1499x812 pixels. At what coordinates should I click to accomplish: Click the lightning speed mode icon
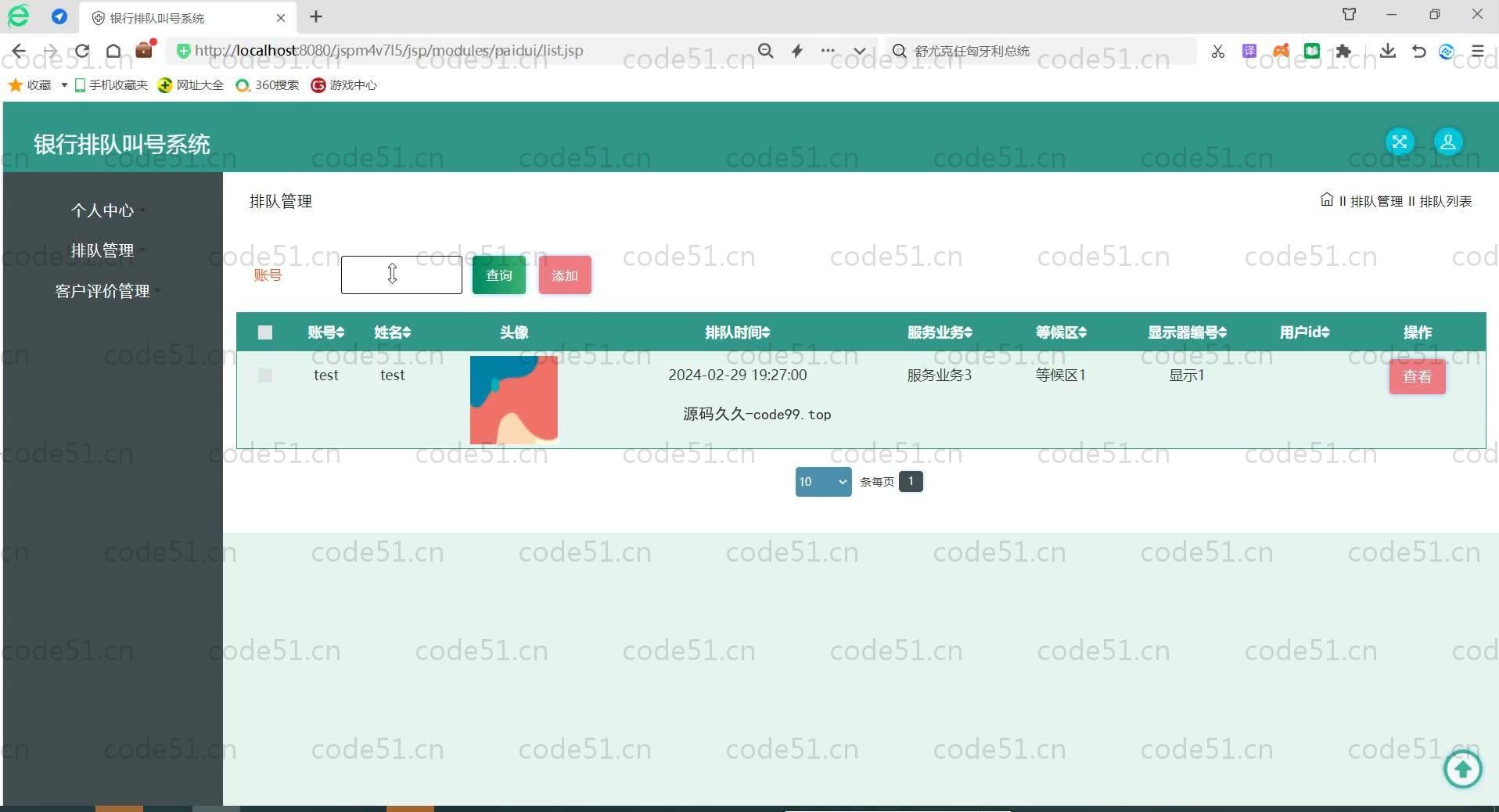(797, 51)
